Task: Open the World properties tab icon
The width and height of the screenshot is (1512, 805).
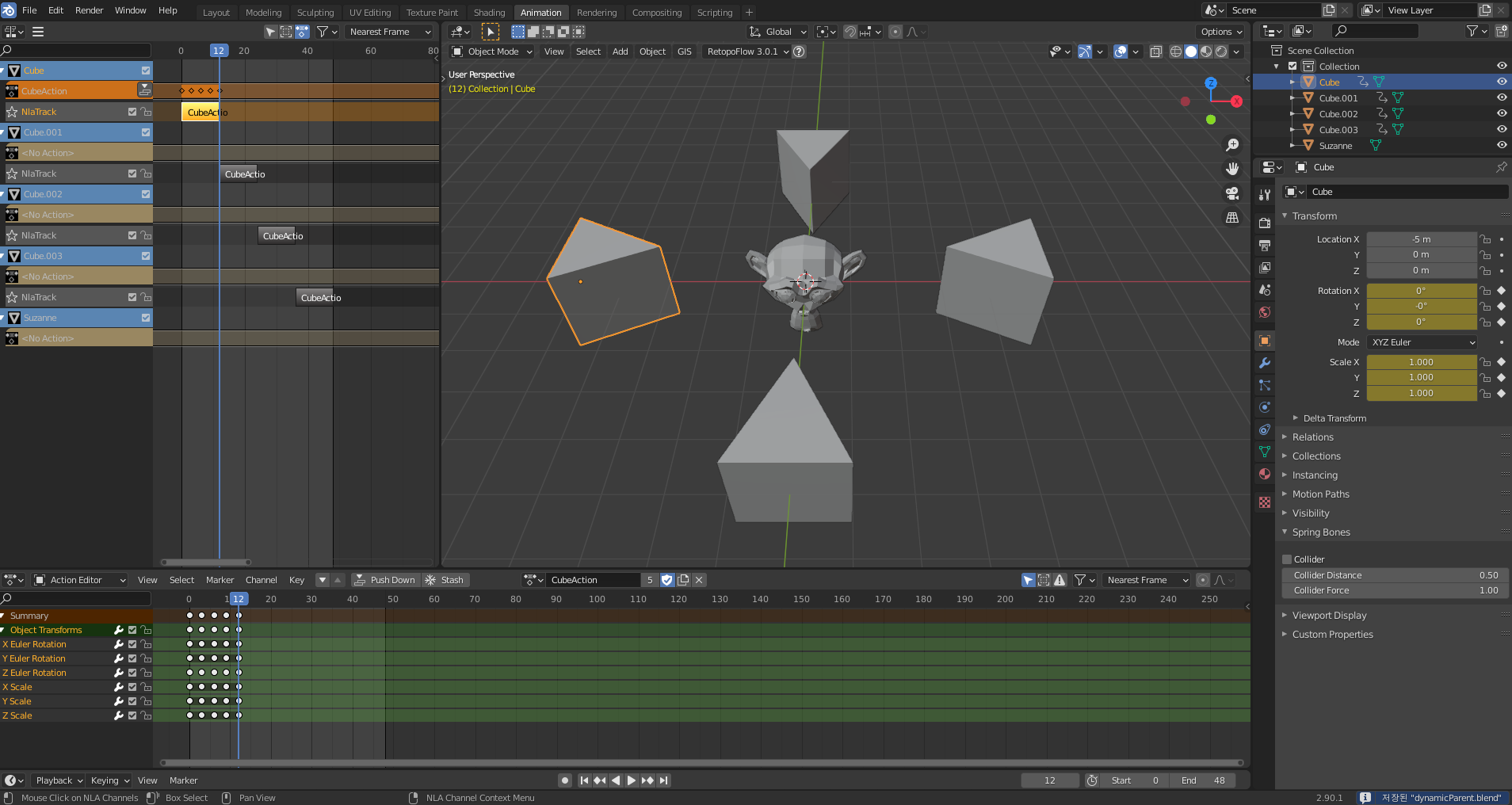Action: (x=1265, y=312)
